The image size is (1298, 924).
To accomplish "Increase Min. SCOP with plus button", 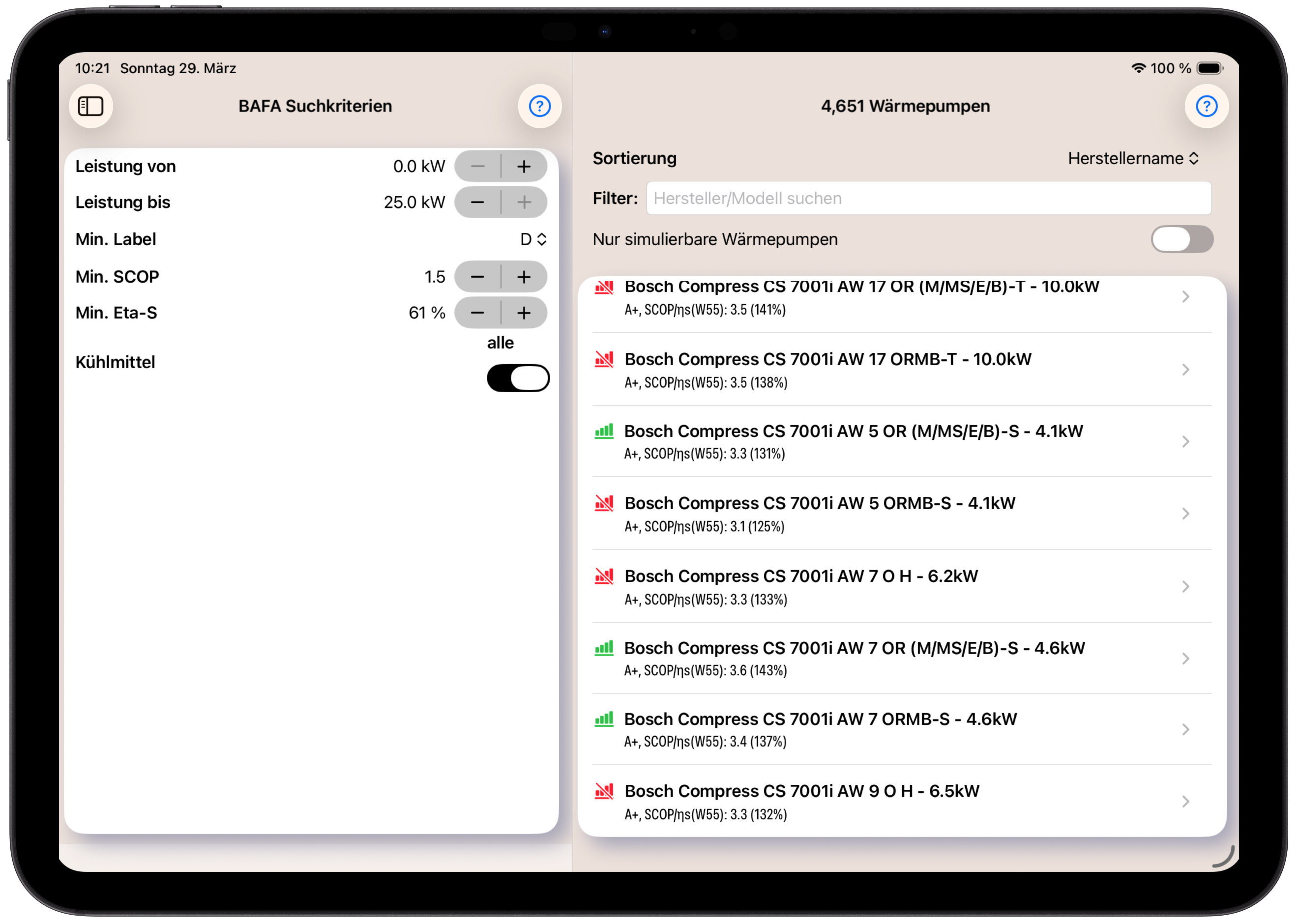I will [524, 277].
